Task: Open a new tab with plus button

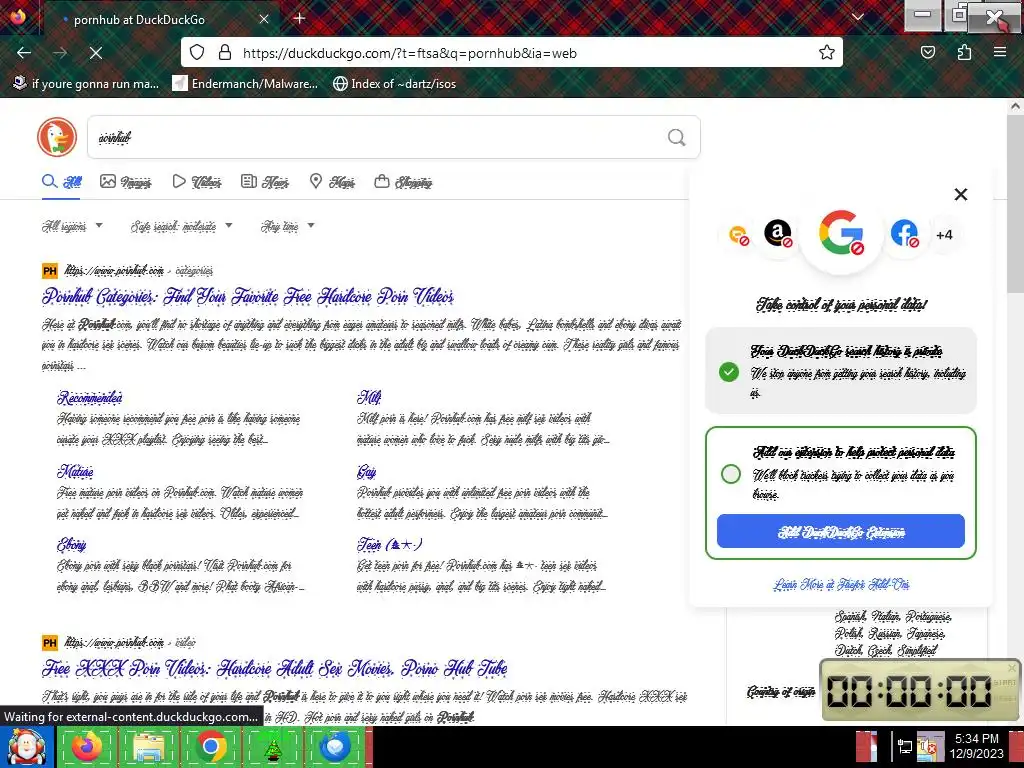Action: (x=300, y=18)
